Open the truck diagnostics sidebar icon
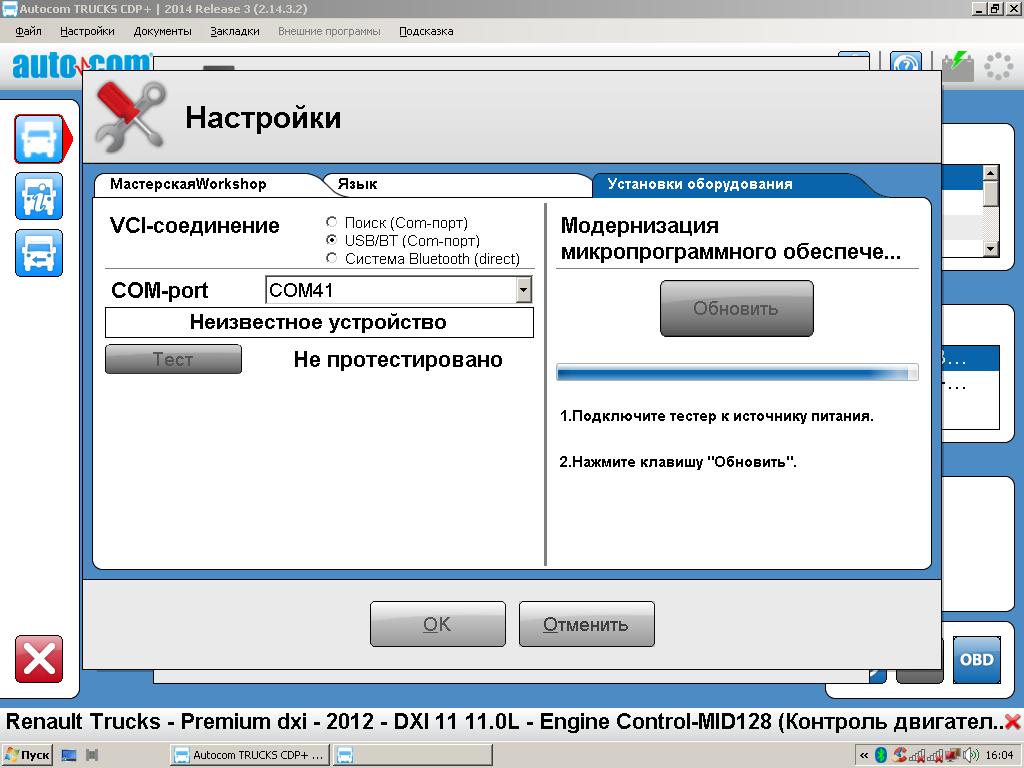This screenshot has width=1024, height=768. coord(39,138)
